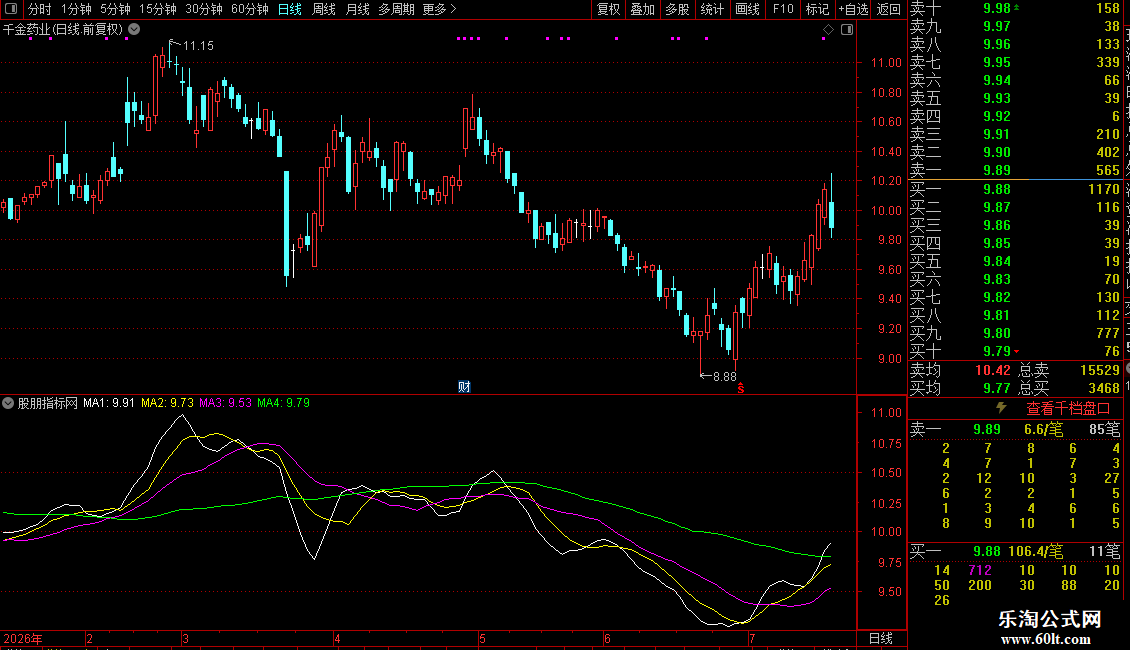Click the panel layout icon at top-left
Screen dimensions: 1130x650
pyautogui.click(x=11, y=9)
